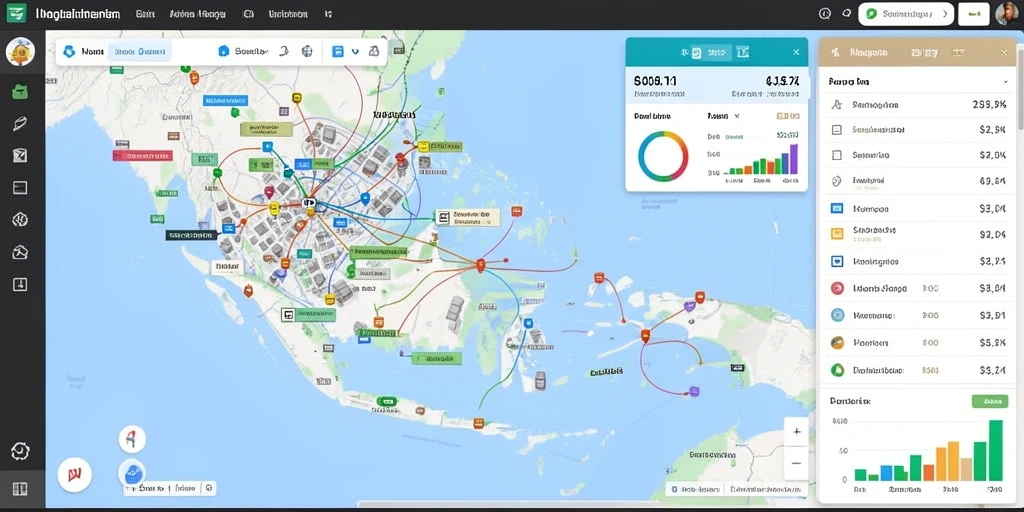Viewport: 1024px width, 512px height.
Task: Click the purple bar in teal panel chart
Action: pyautogui.click(x=794, y=159)
